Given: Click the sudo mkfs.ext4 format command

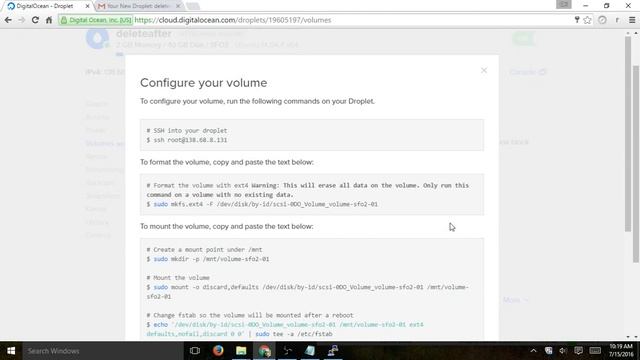Looking at the screenshot, I should coord(262,204).
